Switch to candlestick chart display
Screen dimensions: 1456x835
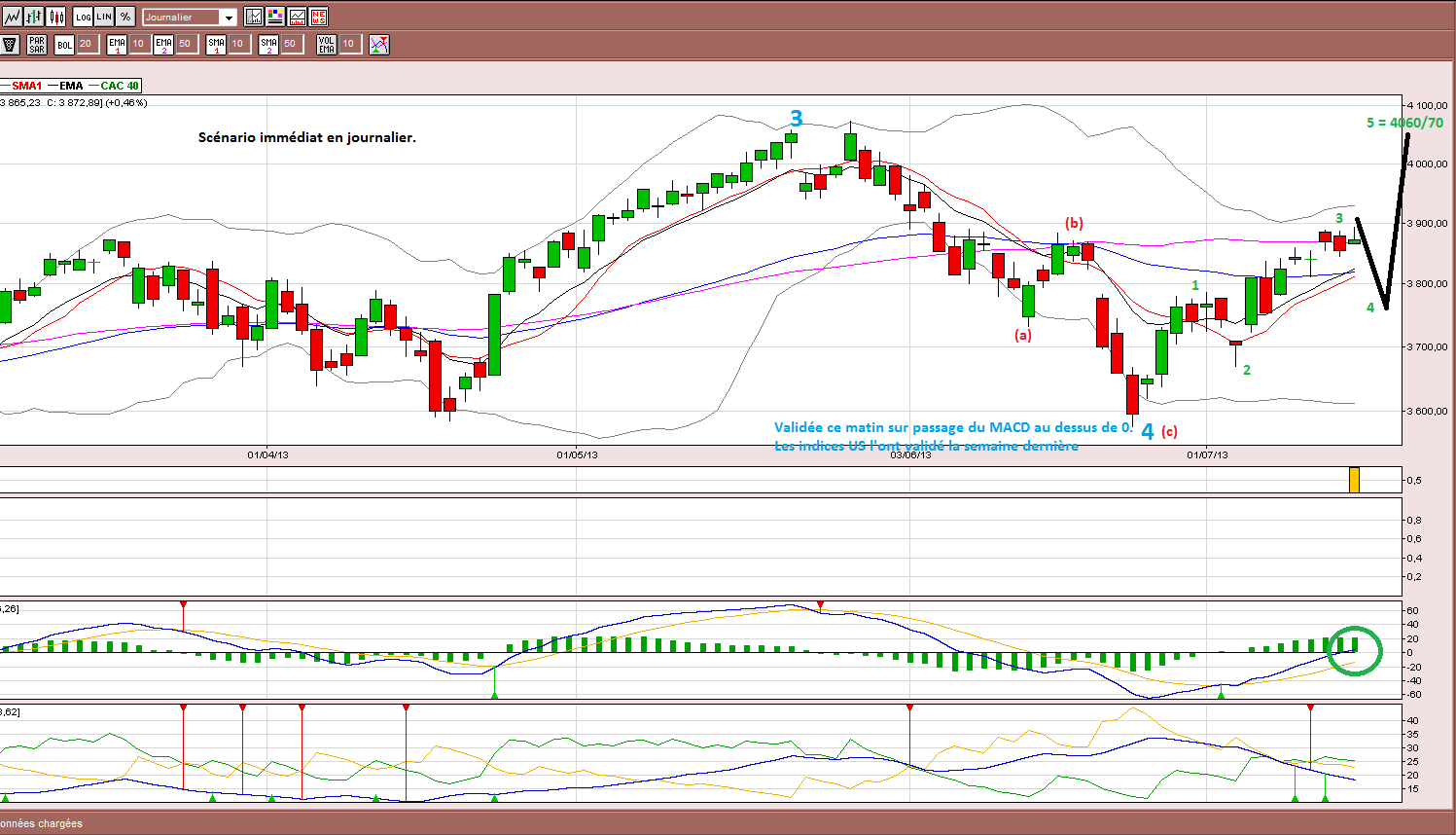pos(56,17)
